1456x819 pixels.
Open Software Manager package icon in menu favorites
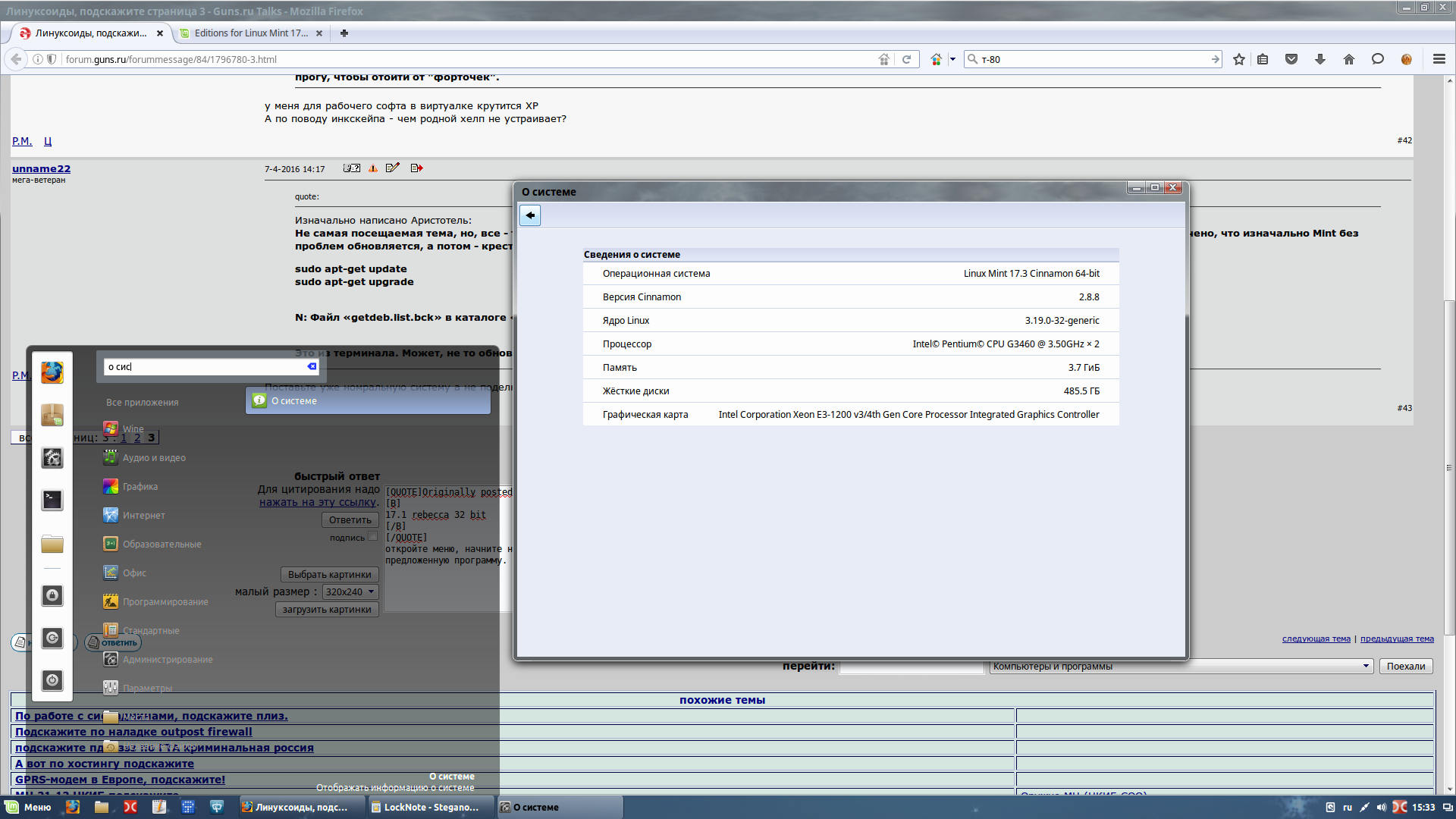(x=52, y=415)
